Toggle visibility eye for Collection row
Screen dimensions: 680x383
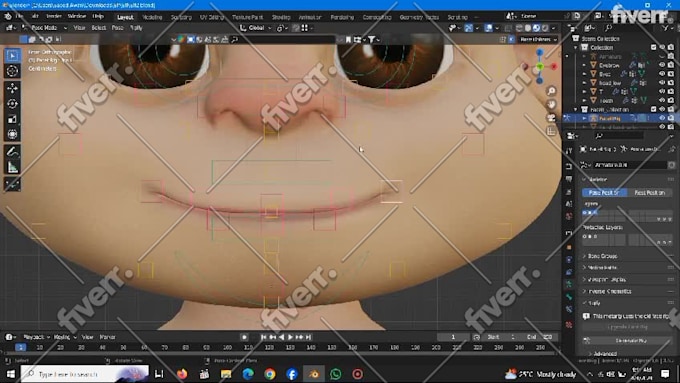click(x=662, y=47)
